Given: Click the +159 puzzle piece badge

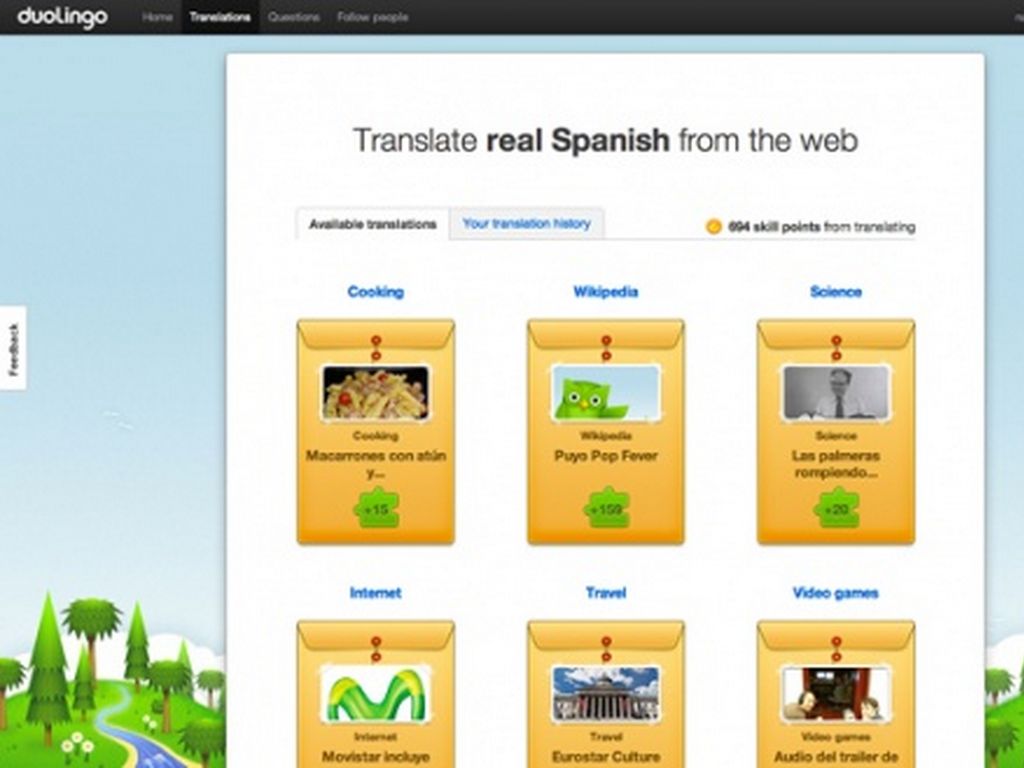Looking at the screenshot, I should [x=606, y=509].
